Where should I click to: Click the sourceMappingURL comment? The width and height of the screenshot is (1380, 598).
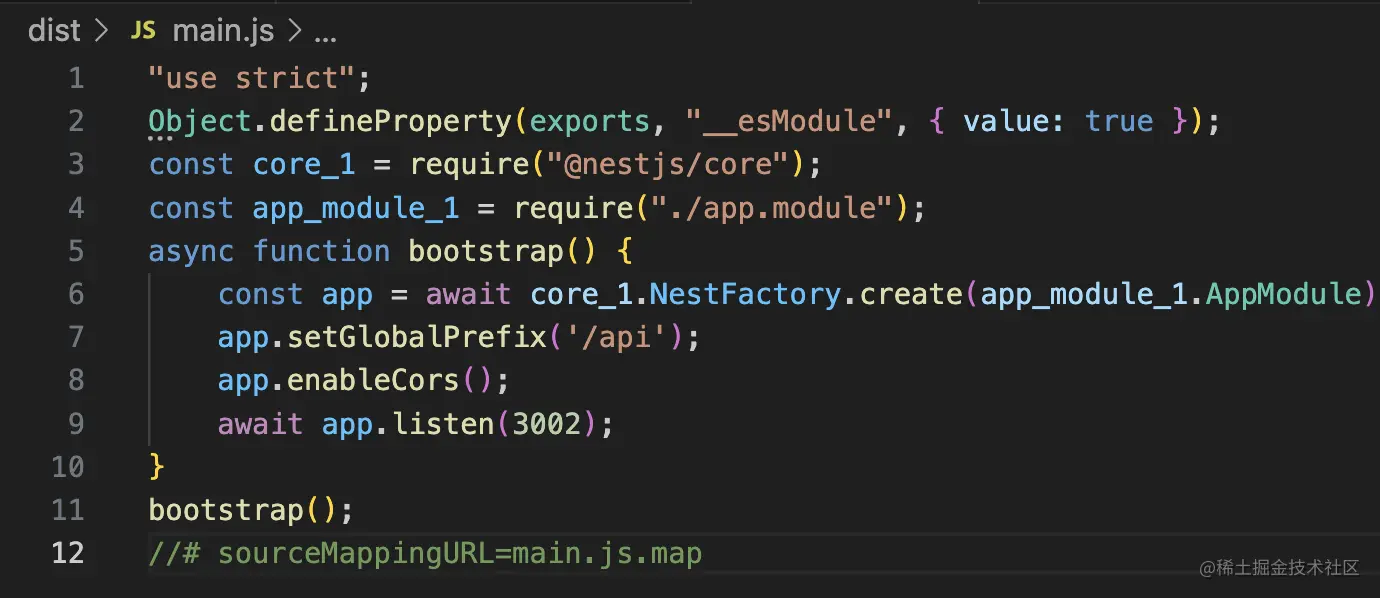[x=425, y=552]
